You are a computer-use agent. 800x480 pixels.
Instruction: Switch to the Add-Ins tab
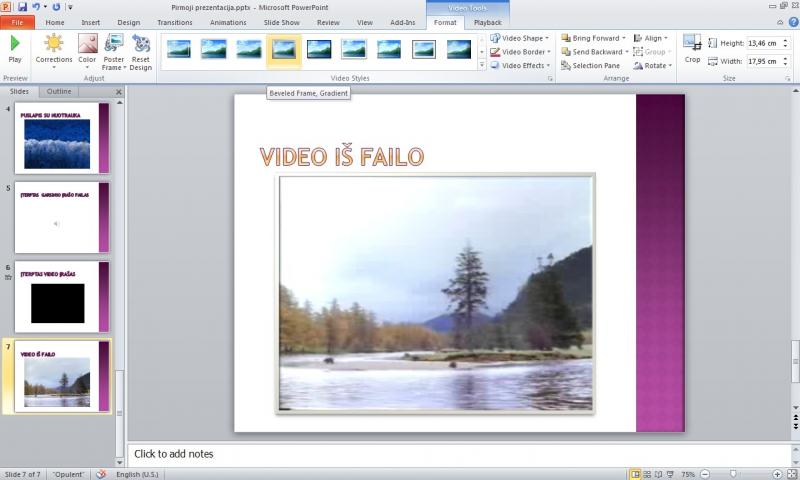[x=403, y=22]
